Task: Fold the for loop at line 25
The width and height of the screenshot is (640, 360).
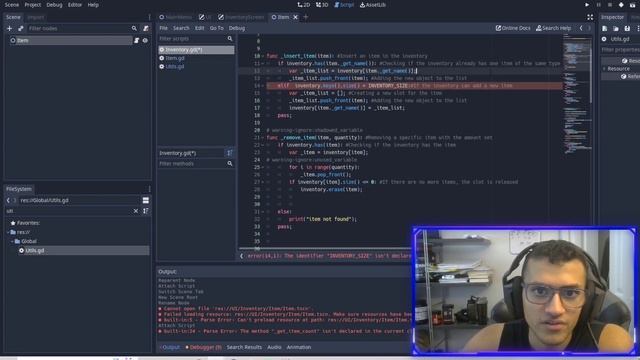Action: pyautogui.click(x=263, y=167)
